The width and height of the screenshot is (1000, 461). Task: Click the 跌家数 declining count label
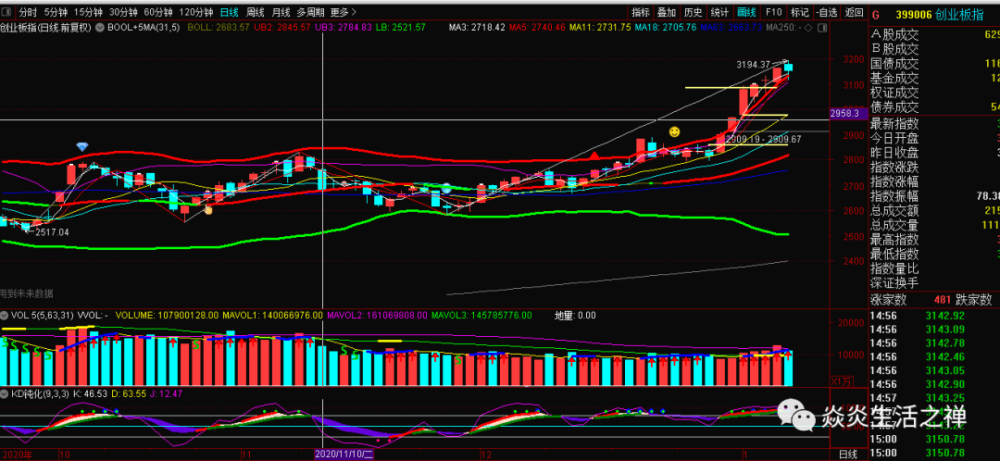tap(974, 300)
